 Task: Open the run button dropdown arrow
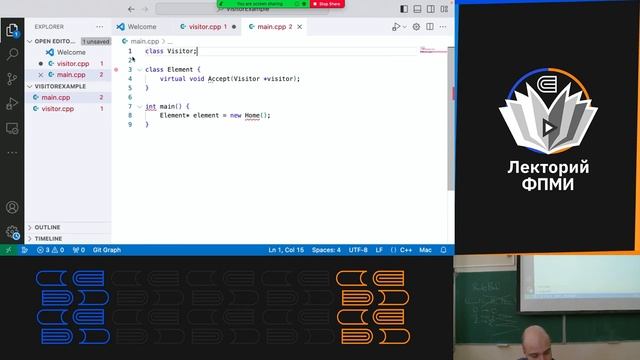[404, 27]
